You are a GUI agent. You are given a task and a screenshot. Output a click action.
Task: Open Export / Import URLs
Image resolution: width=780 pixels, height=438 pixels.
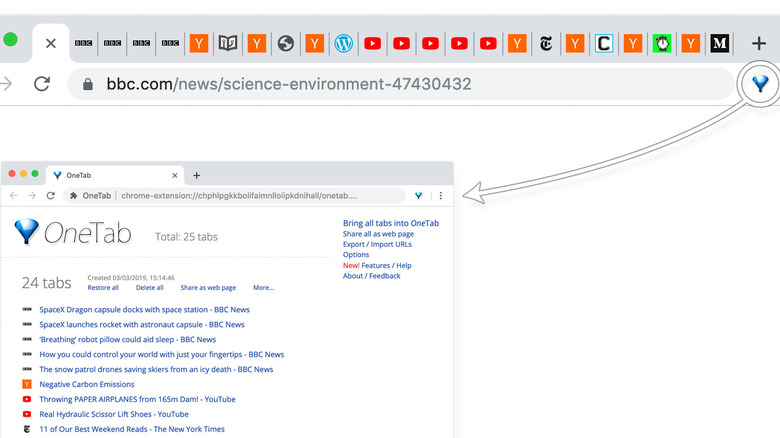[377, 244]
